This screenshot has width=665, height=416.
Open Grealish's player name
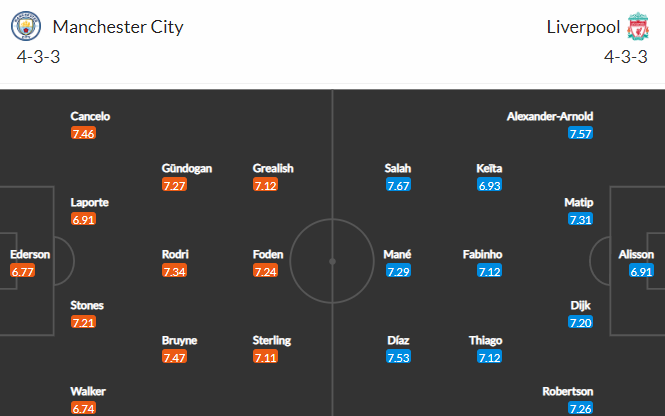273,168
